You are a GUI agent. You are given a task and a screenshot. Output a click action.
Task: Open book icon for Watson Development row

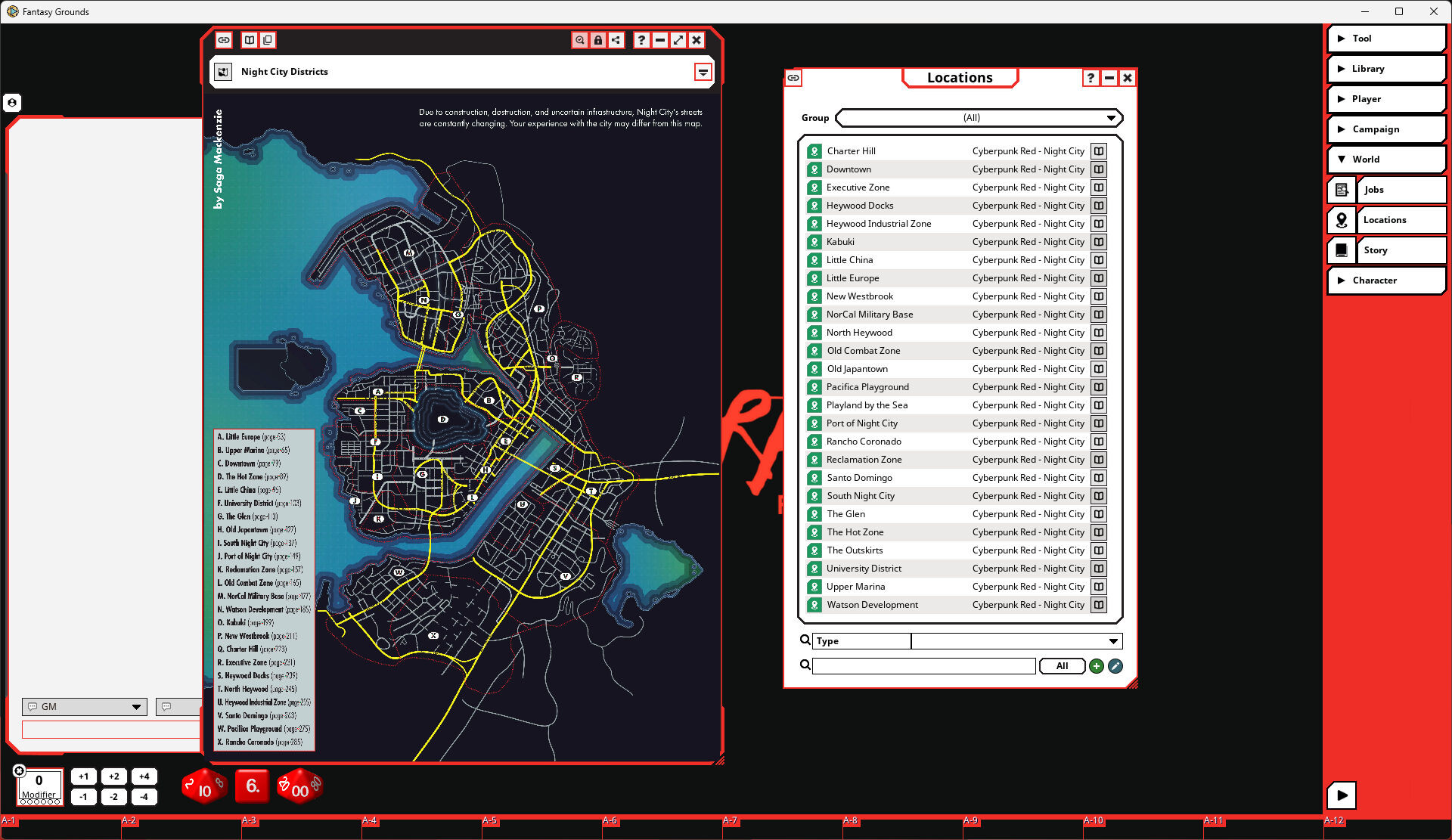point(1099,605)
